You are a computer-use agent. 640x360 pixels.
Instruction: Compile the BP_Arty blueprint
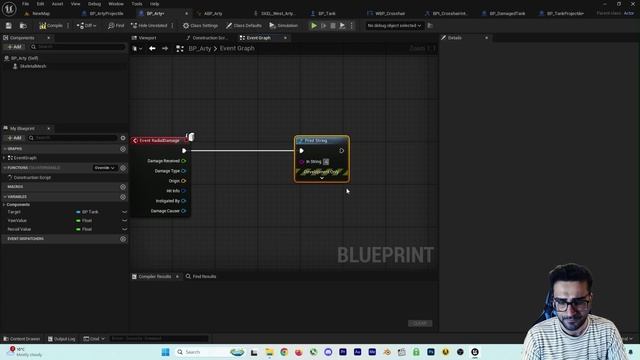pyautogui.click(x=51, y=26)
